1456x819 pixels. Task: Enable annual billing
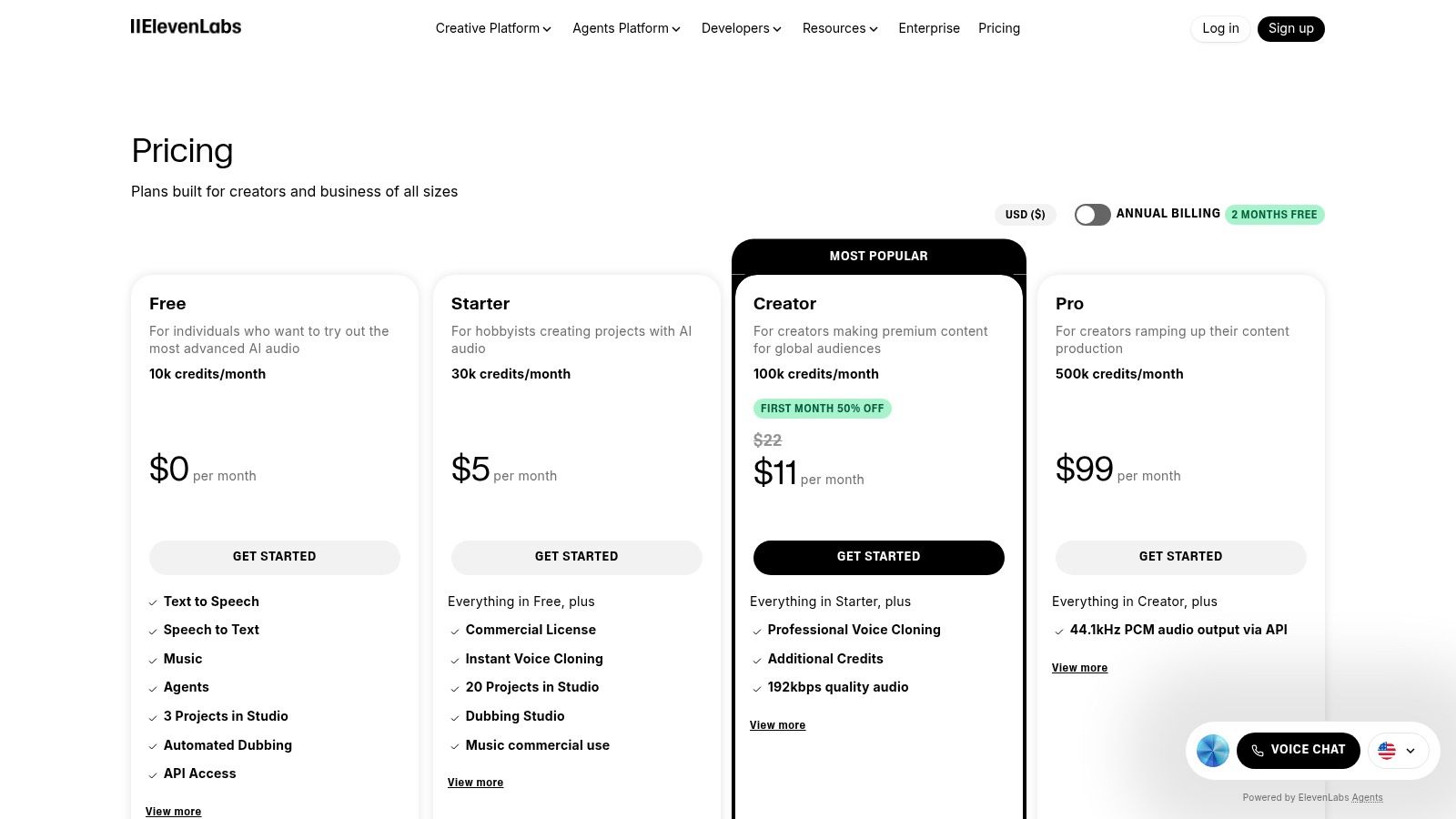pyautogui.click(x=1092, y=215)
